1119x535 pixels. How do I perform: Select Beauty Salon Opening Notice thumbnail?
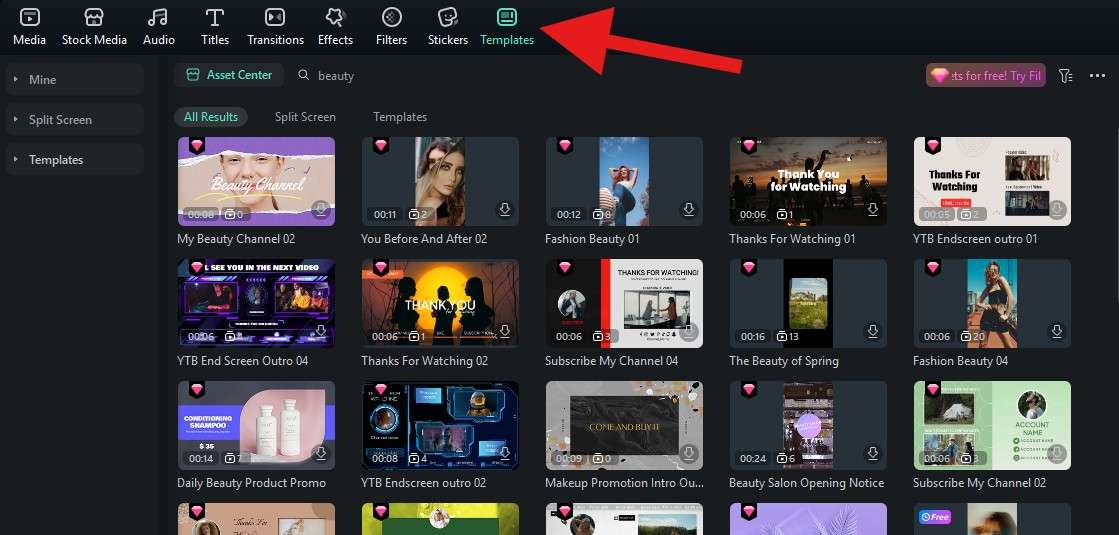pos(808,425)
